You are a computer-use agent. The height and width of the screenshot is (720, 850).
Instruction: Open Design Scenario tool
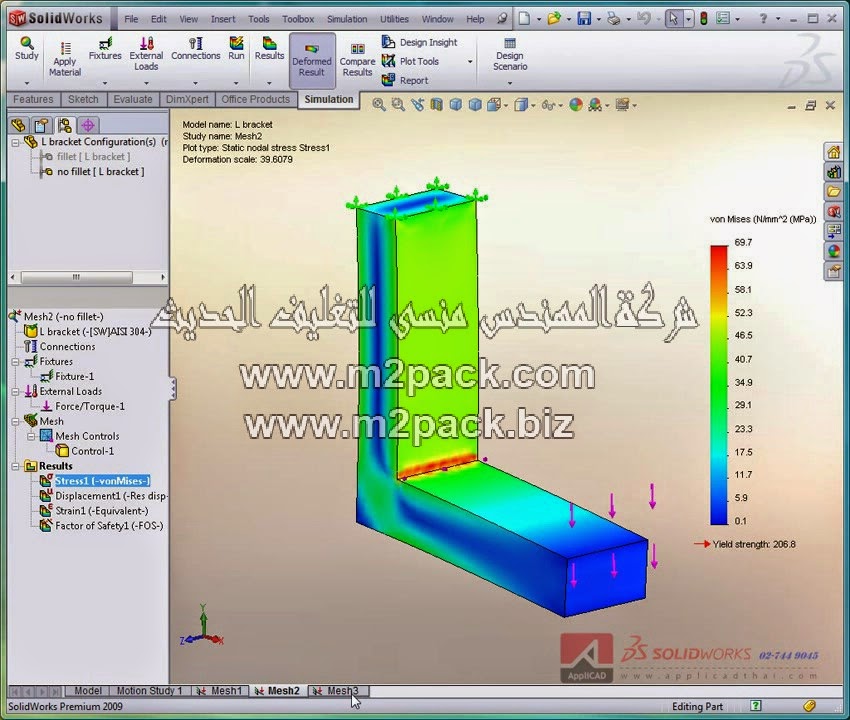coord(510,54)
